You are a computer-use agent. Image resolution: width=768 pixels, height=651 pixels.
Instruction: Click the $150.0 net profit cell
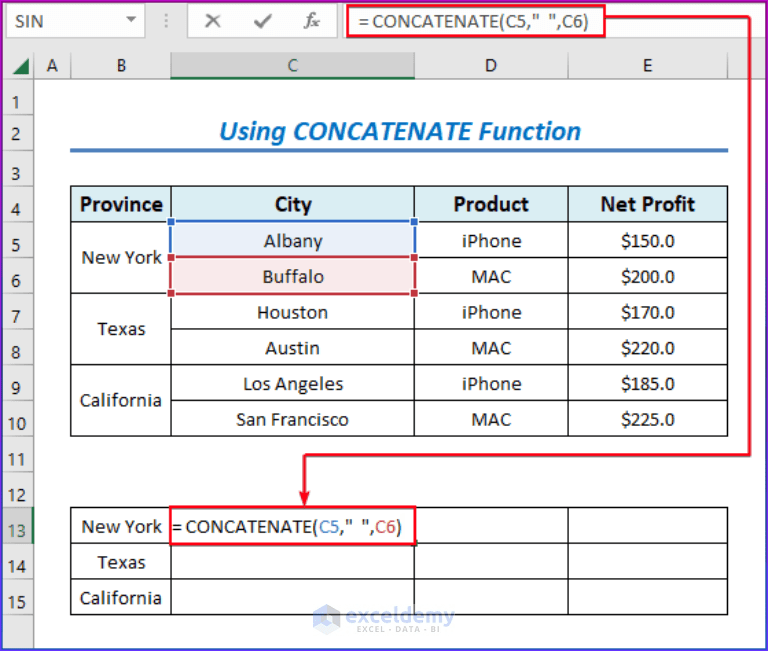tap(648, 241)
